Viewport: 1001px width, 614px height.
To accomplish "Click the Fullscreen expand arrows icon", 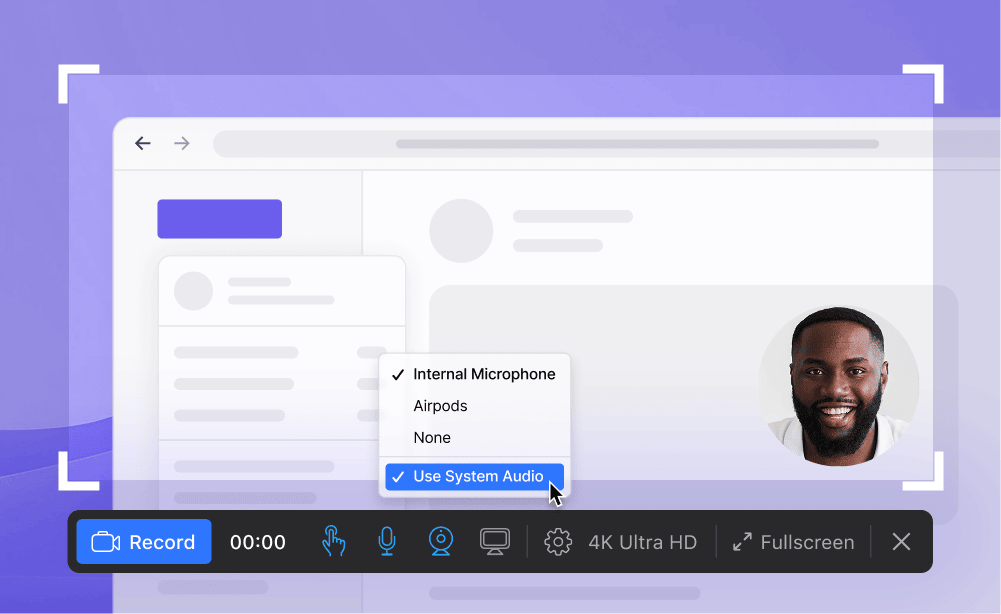I will pyautogui.click(x=742, y=542).
